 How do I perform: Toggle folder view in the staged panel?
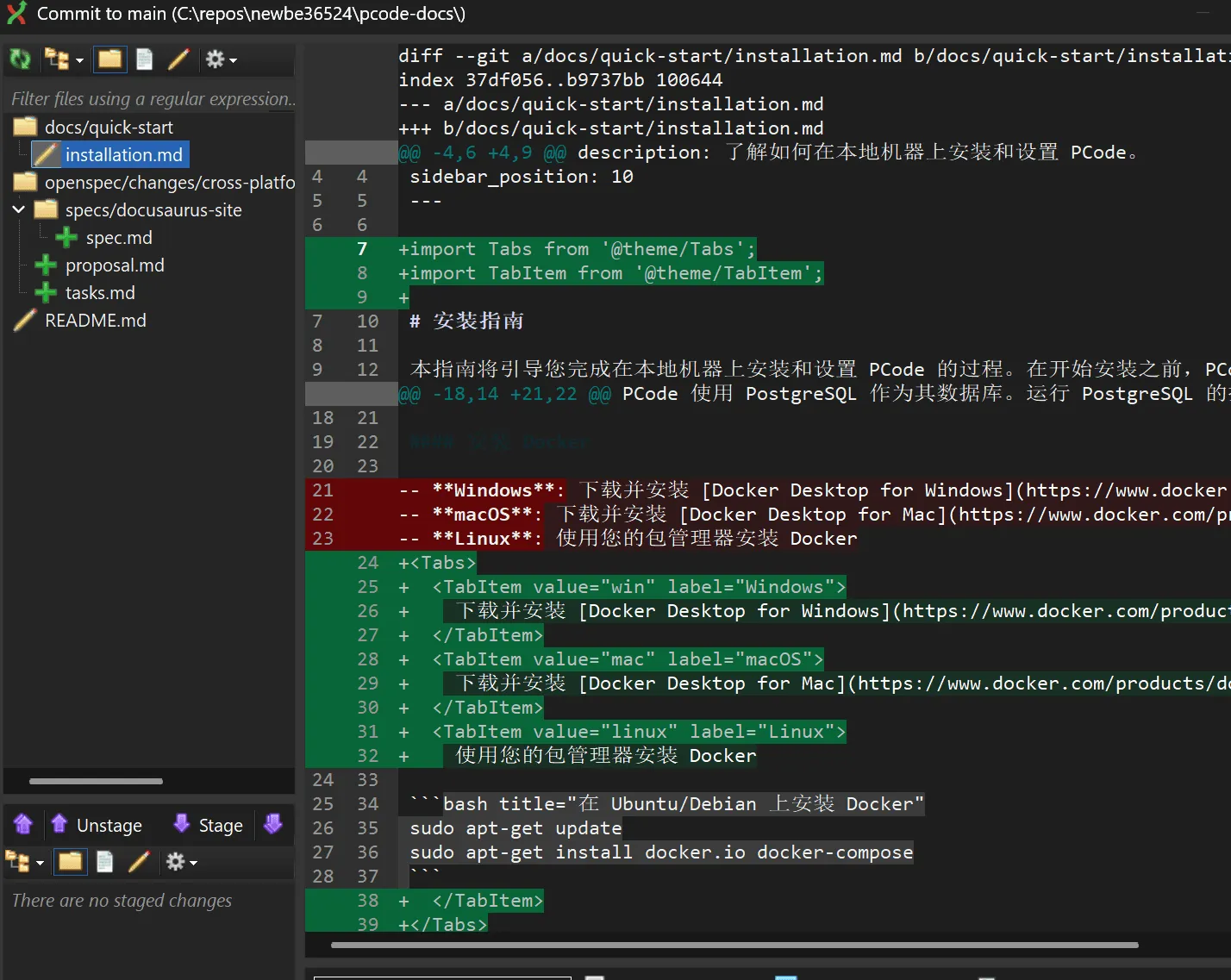click(70, 862)
